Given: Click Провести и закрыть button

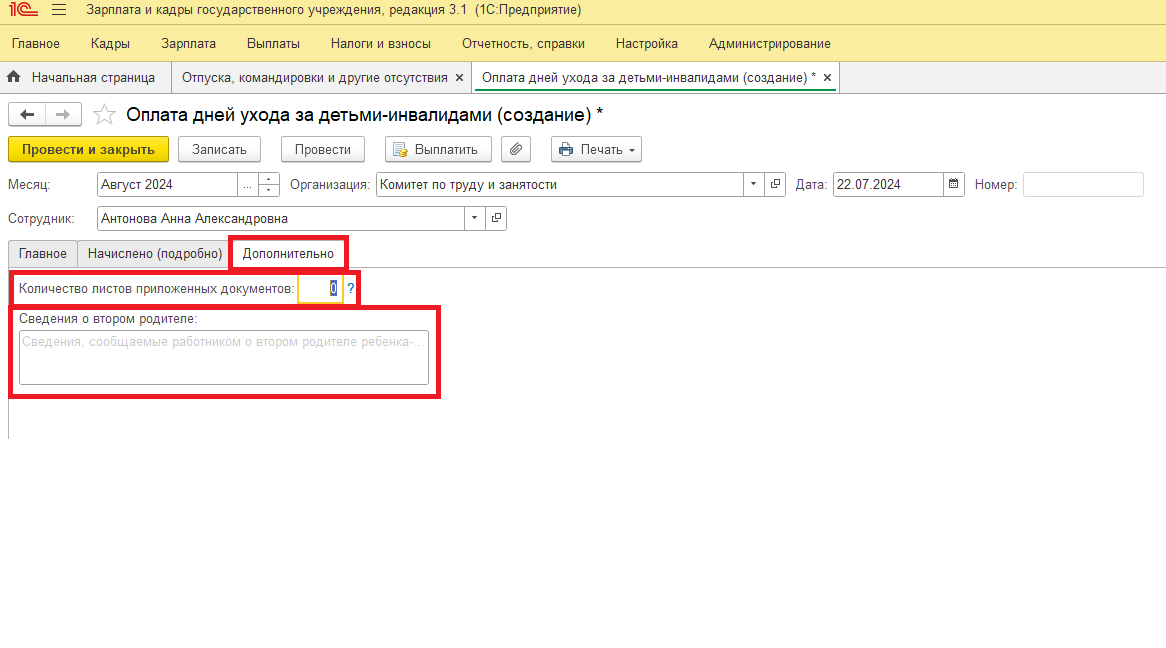Looking at the screenshot, I should point(88,149).
